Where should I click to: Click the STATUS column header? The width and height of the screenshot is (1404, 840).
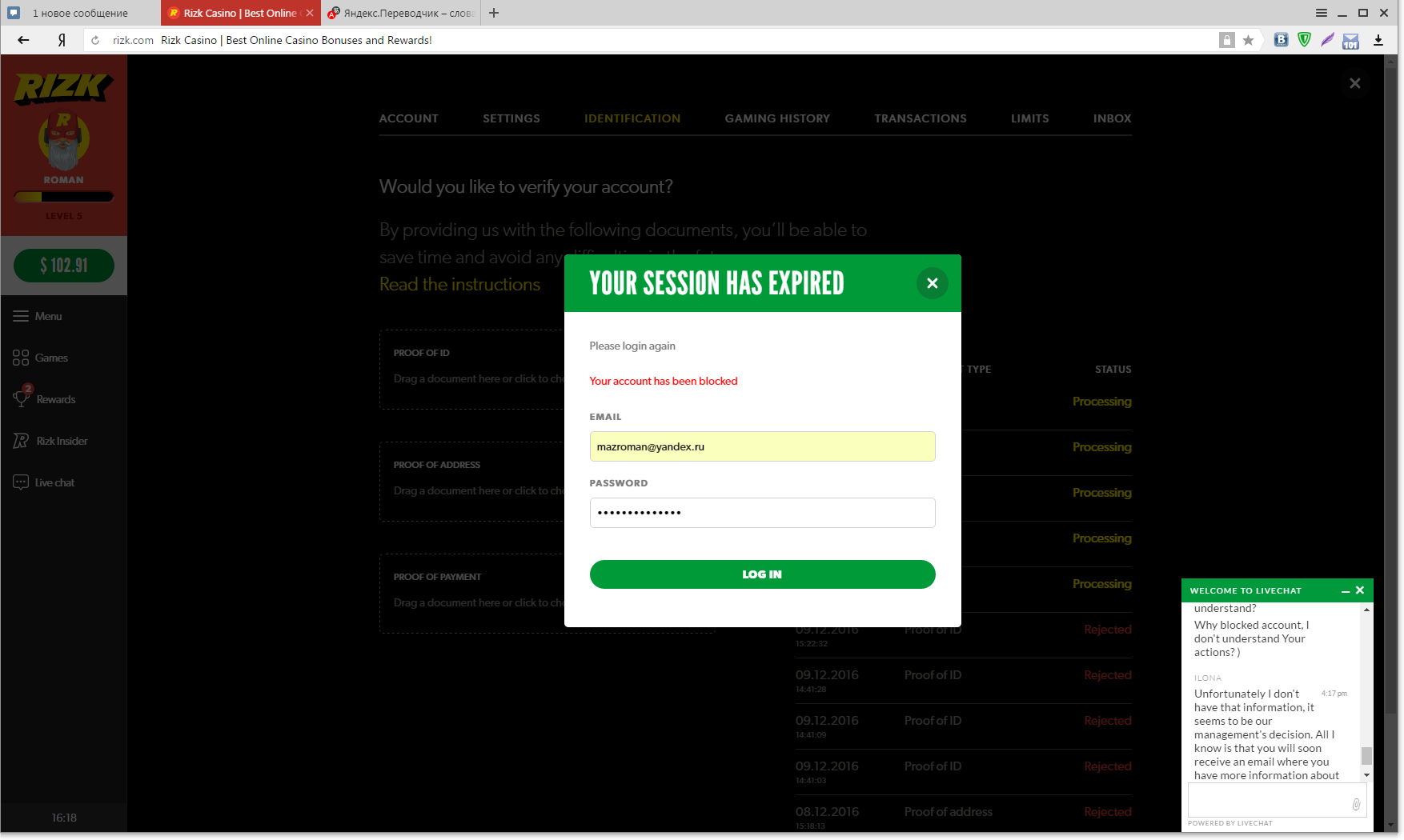coord(1113,370)
